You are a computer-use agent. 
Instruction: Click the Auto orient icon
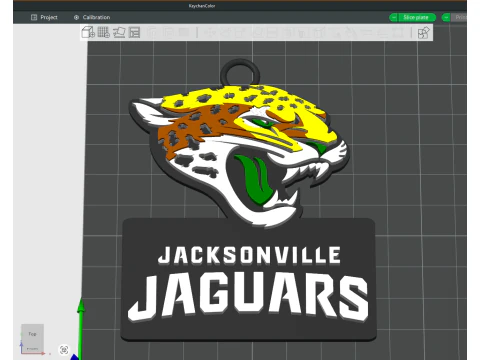point(119,33)
